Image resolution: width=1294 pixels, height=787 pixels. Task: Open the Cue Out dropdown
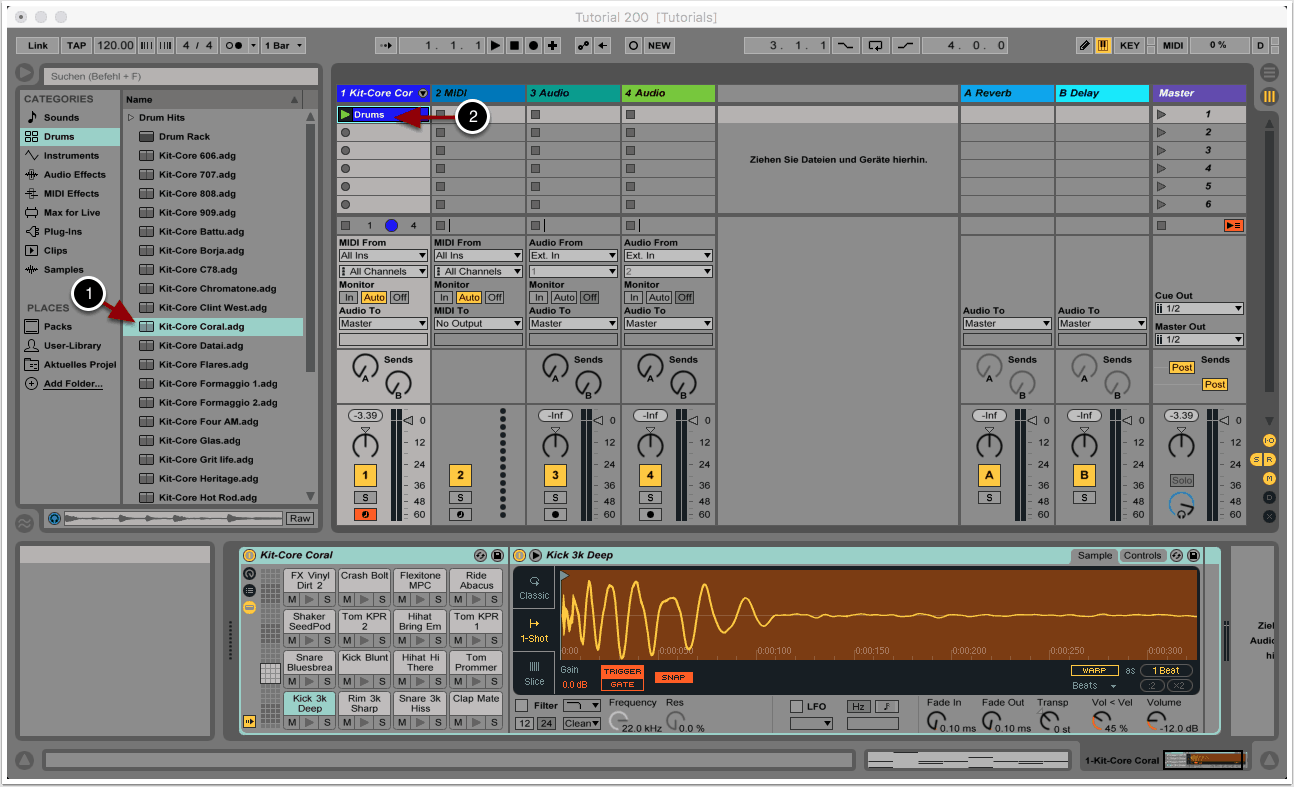pos(1198,309)
